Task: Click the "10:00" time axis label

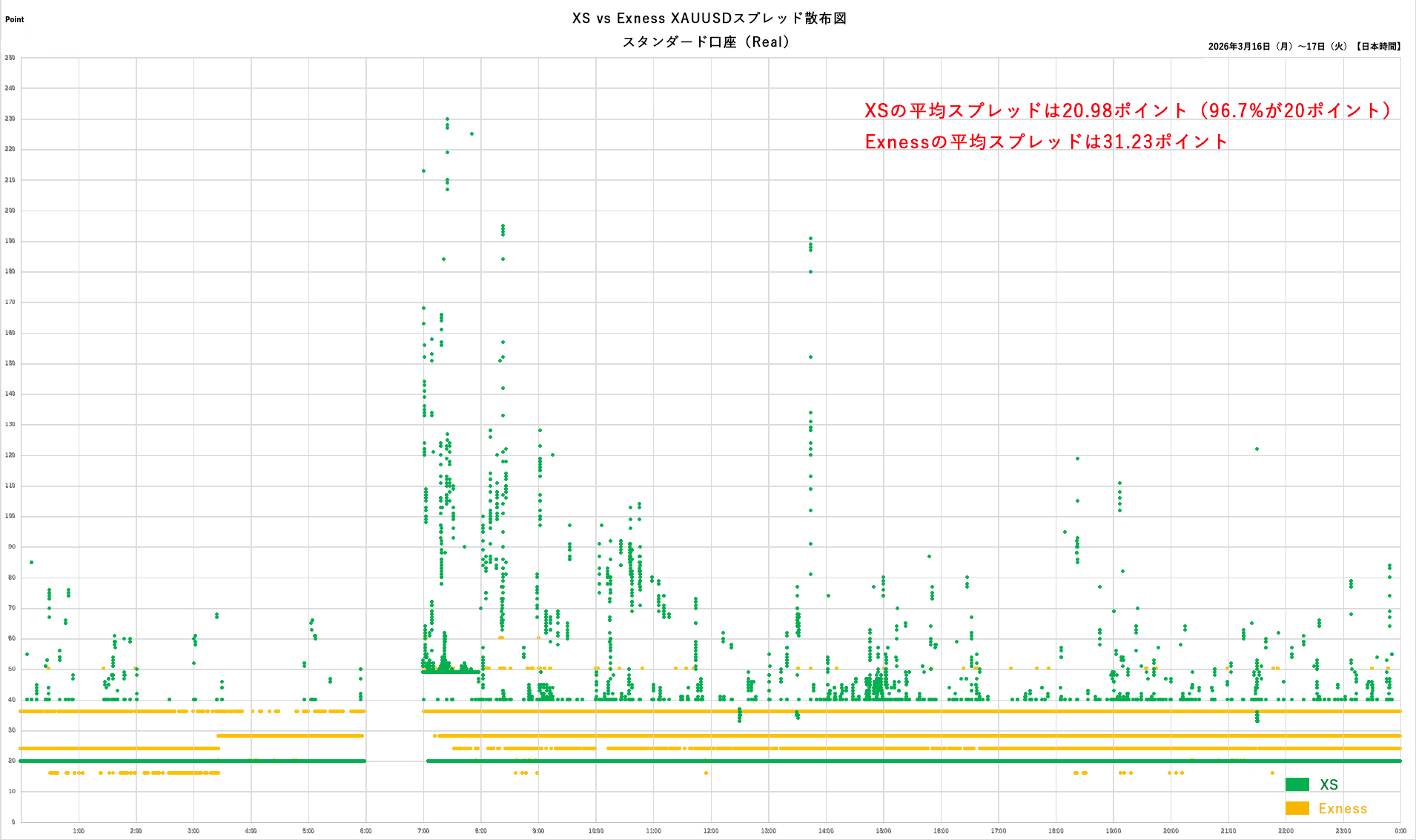Action: pos(596,831)
